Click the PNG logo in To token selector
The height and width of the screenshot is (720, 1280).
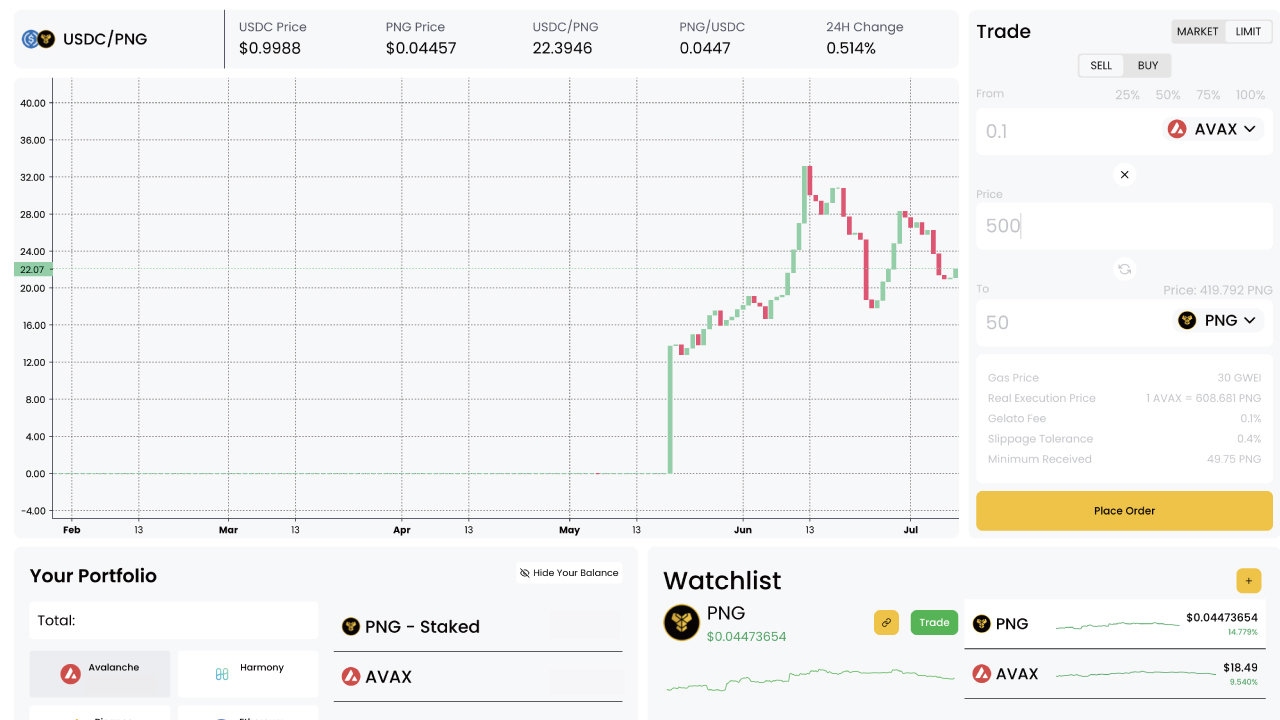coord(1187,320)
